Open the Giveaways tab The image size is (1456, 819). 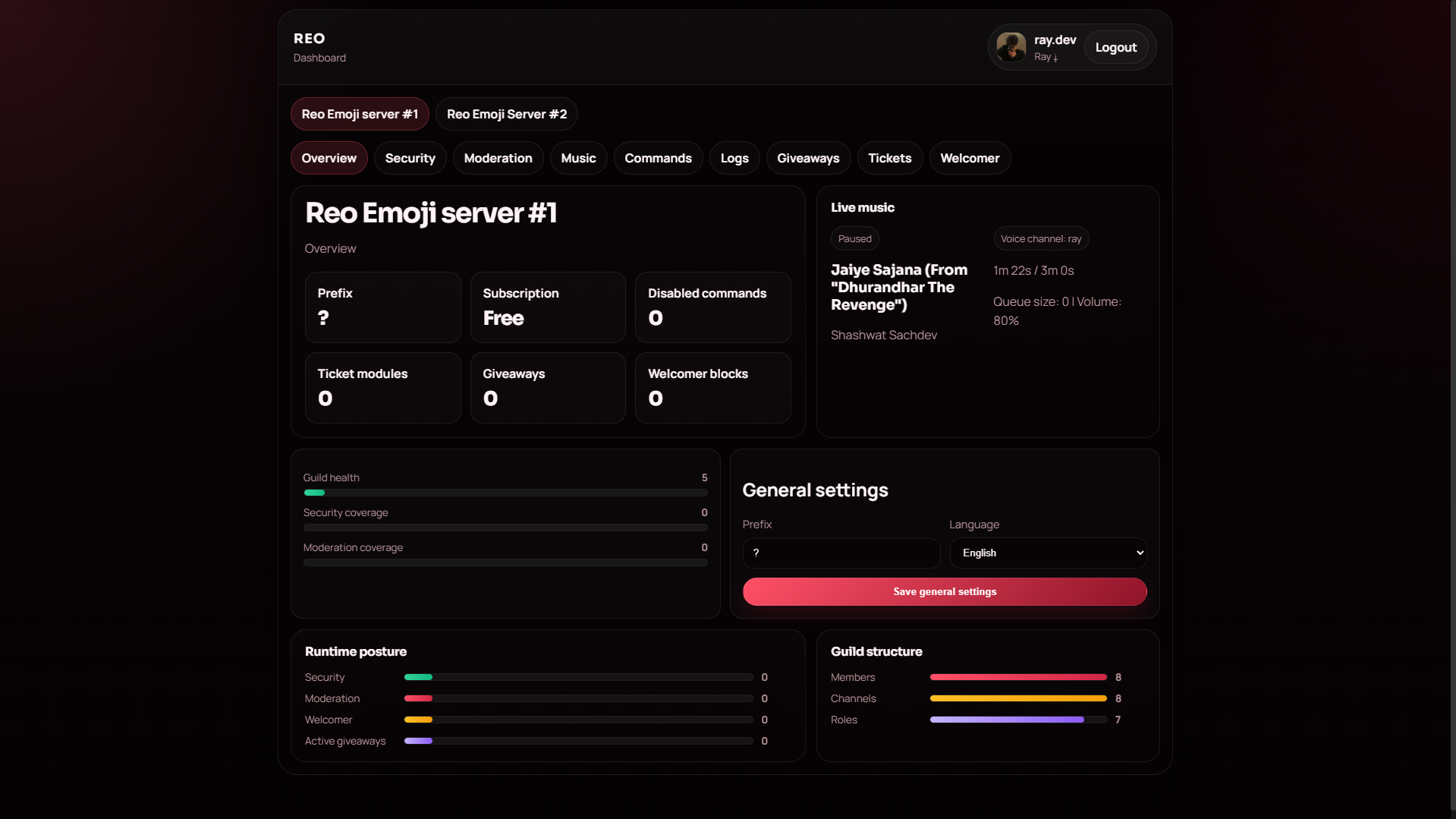pos(808,158)
